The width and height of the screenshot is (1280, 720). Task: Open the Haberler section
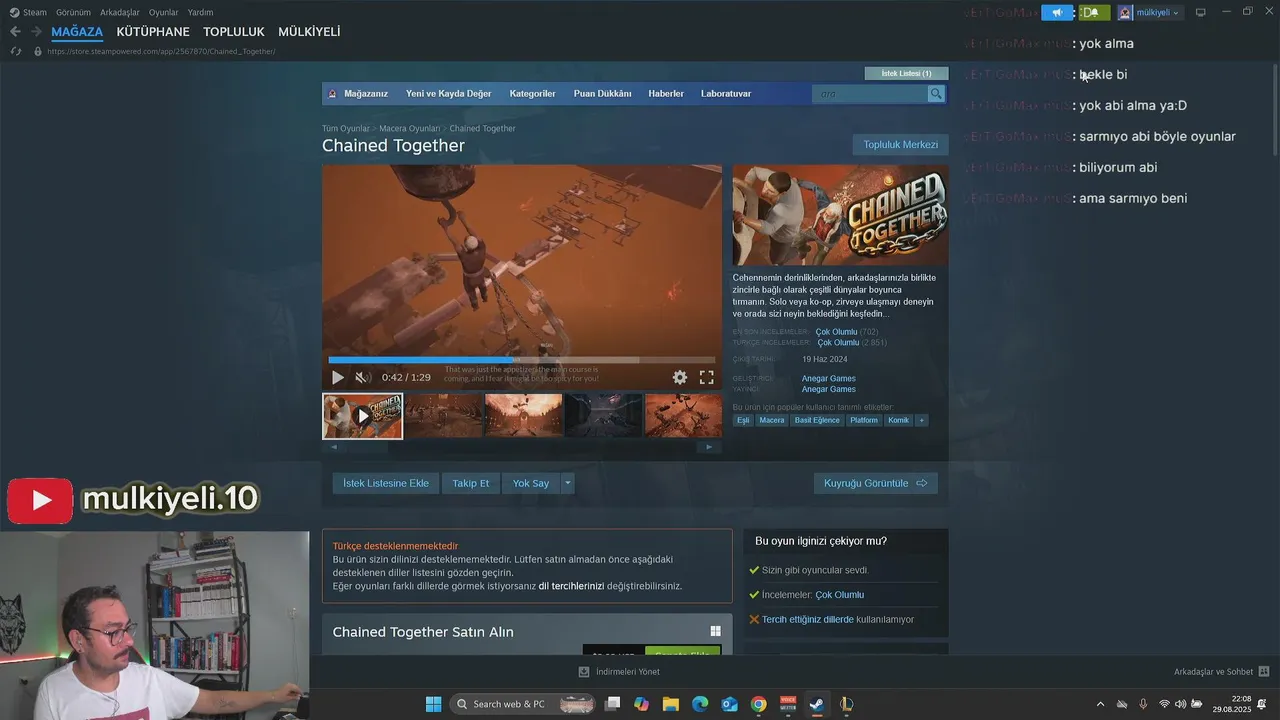pyautogui.click(x=666, y=93)
